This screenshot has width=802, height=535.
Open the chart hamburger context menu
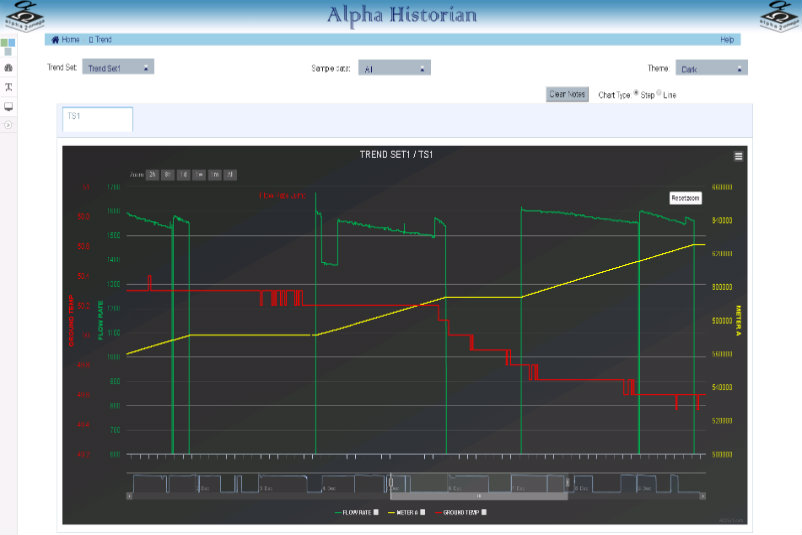pyautogui.click(x=738, y=156)
